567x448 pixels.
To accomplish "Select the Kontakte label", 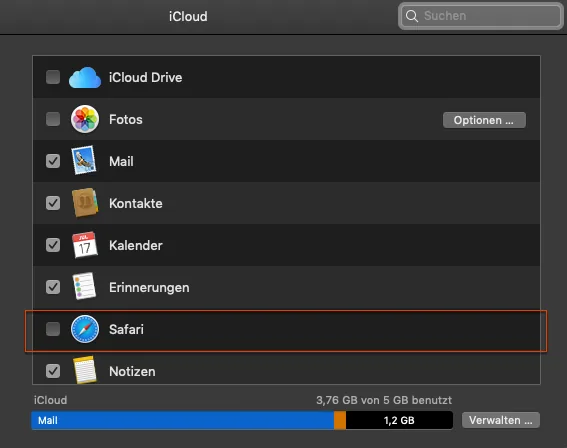I will pos(136,203).
